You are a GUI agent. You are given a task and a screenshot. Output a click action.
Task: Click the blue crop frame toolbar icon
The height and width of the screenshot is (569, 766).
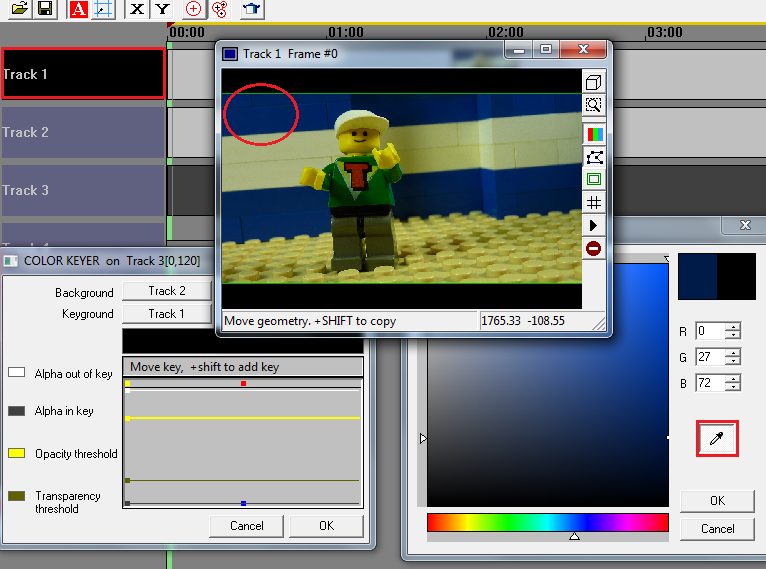(x=103, y=9)
